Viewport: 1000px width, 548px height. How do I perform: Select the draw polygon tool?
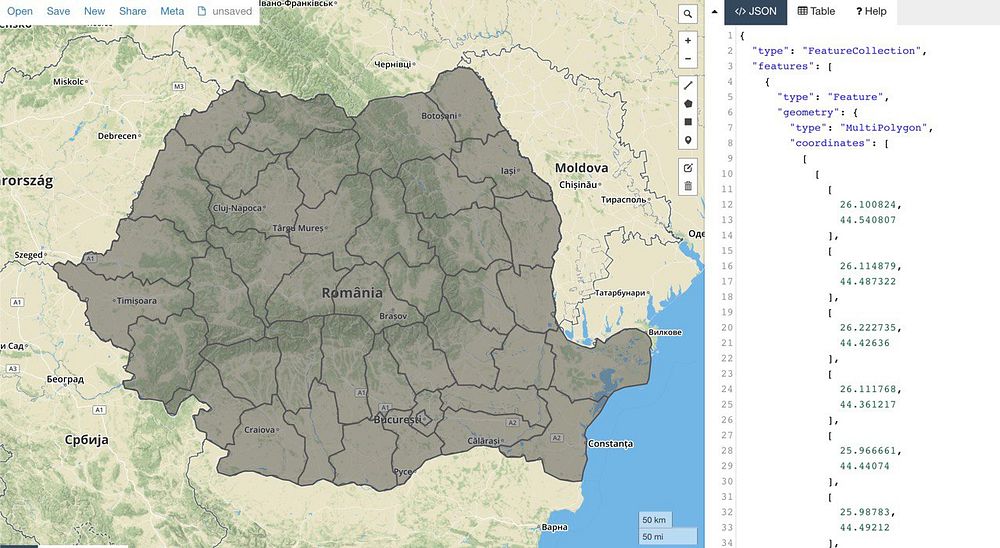pyautogui.click(x=688, y=103)
